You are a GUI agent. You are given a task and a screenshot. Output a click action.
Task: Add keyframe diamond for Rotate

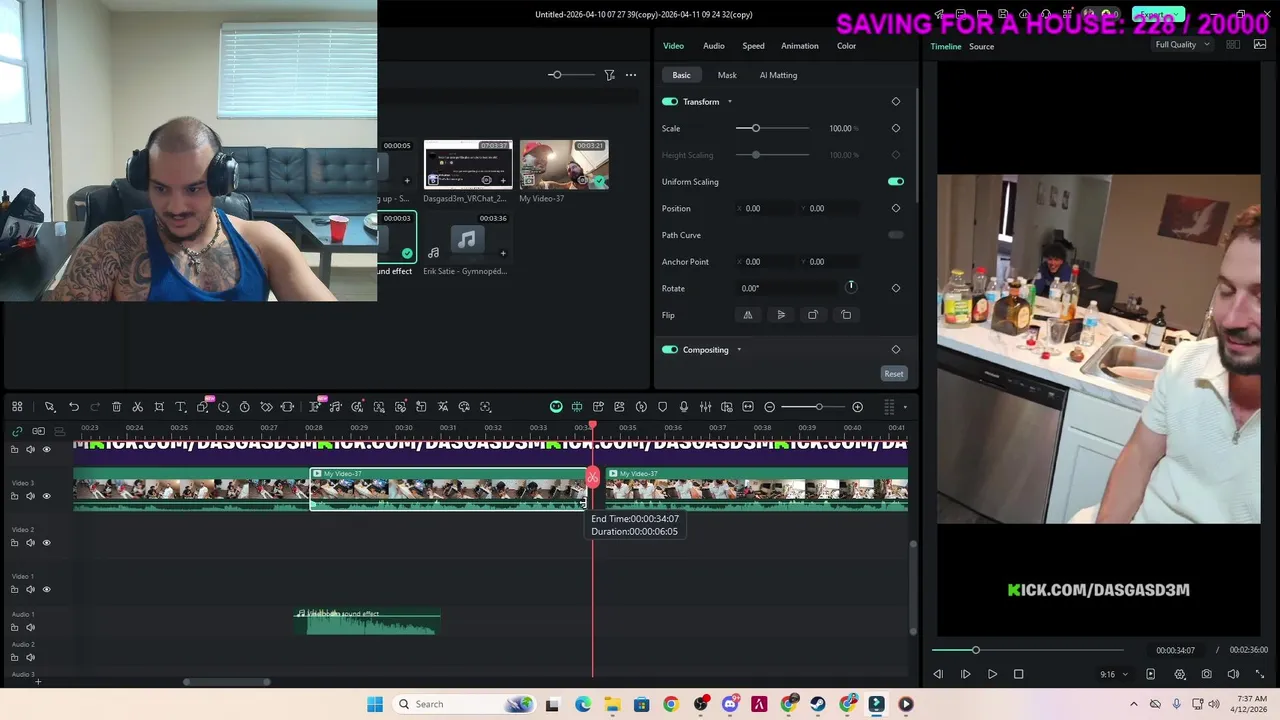click(x=895, y=288)
